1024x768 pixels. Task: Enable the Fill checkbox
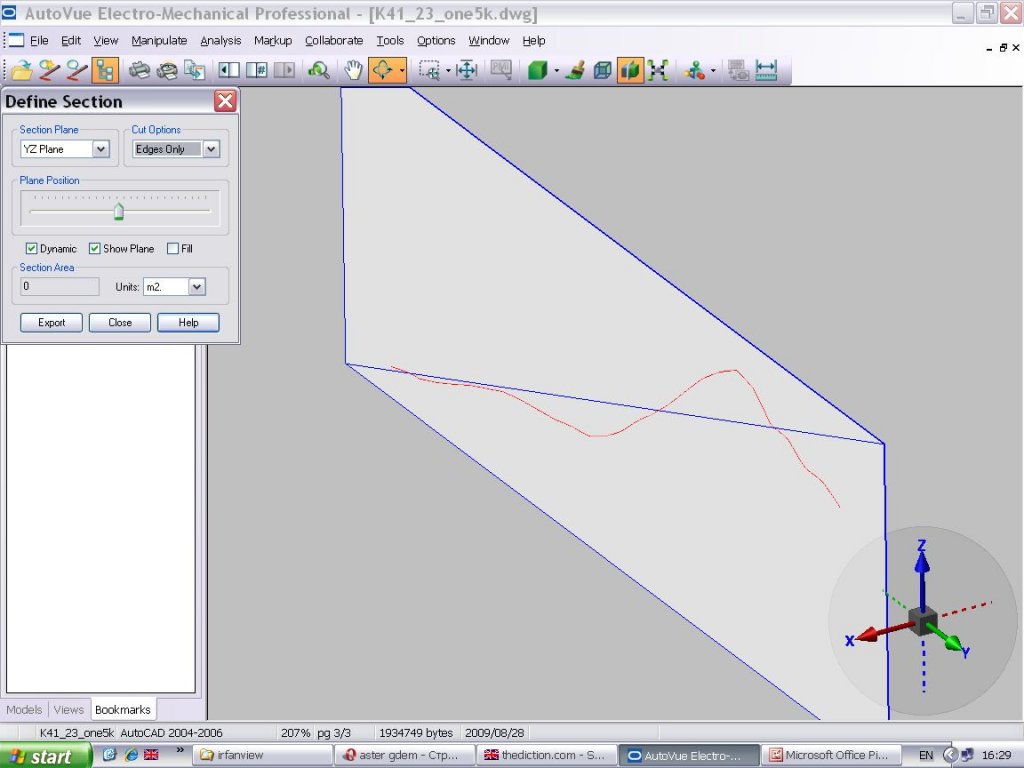173,248
